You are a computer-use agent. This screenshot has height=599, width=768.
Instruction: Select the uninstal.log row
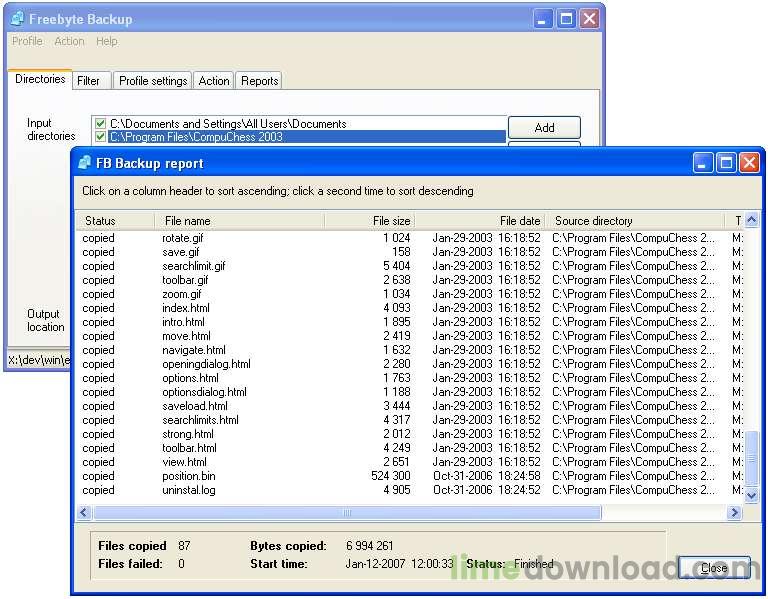410,490
